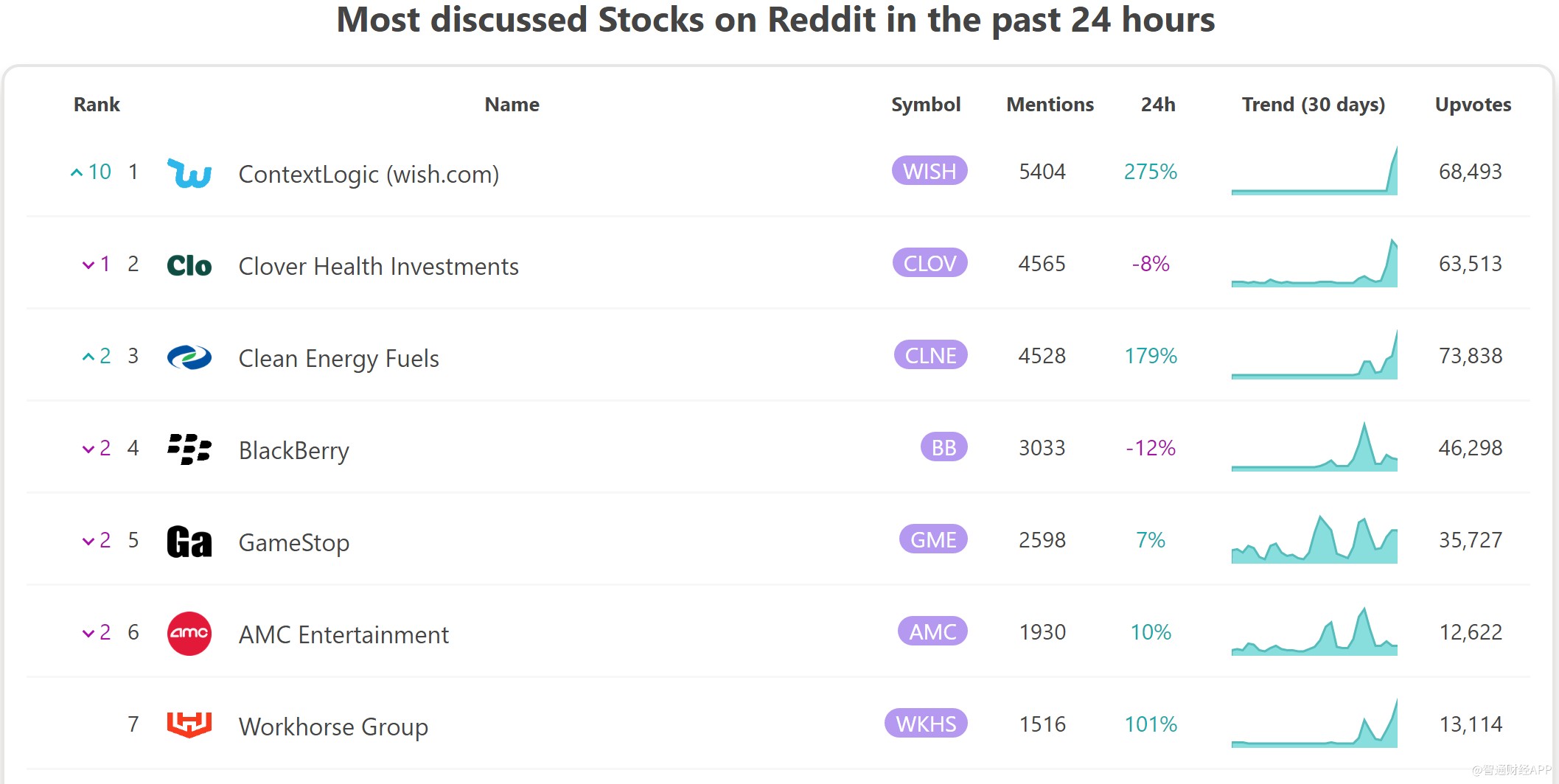Image resolution: width=1559 pixels, height=784 pixels.
Task: Click the Rank column header
Action: [97, 105]
